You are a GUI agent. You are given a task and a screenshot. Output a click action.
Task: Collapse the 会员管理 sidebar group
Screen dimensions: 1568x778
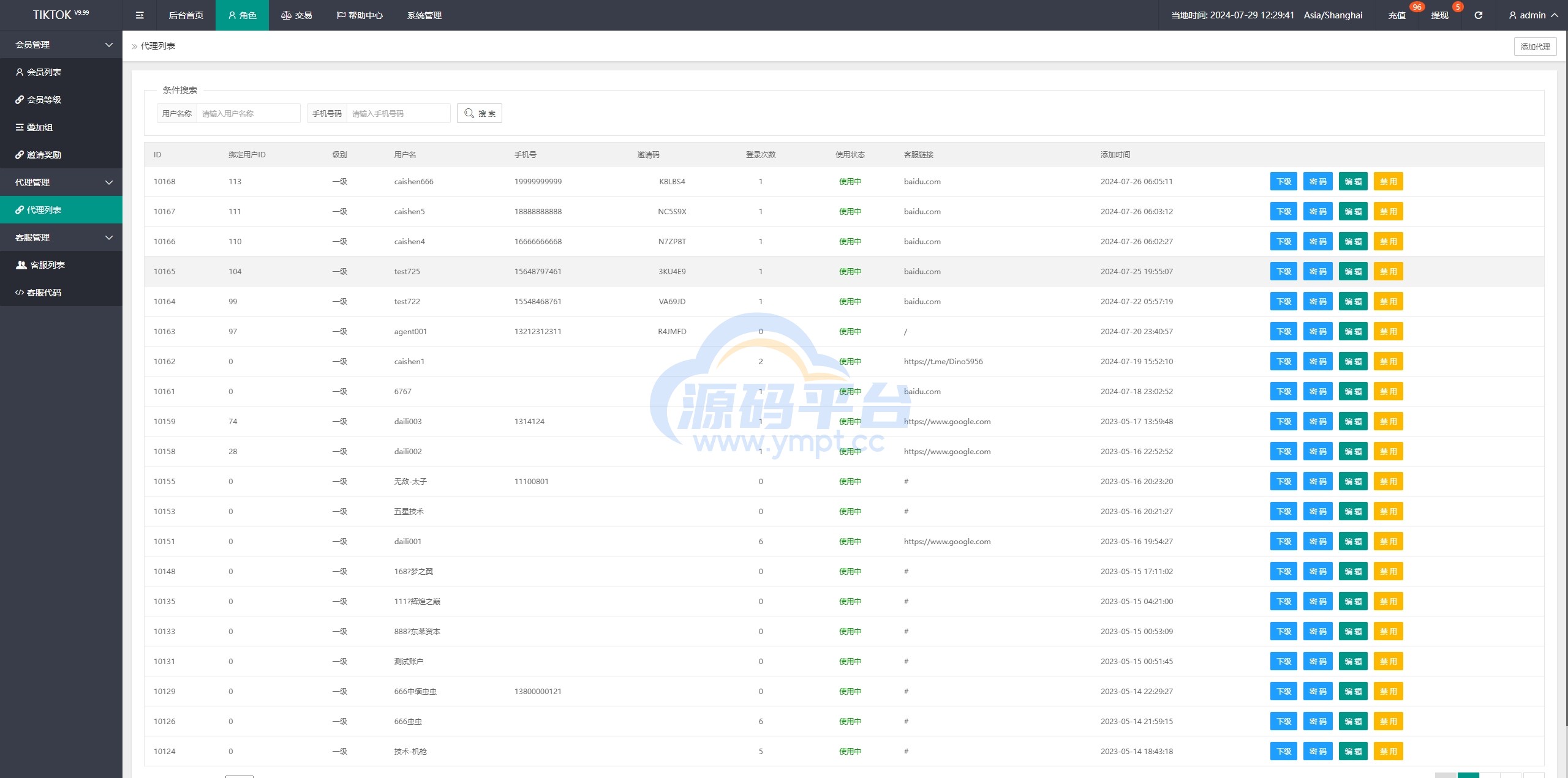pos(61,45)
